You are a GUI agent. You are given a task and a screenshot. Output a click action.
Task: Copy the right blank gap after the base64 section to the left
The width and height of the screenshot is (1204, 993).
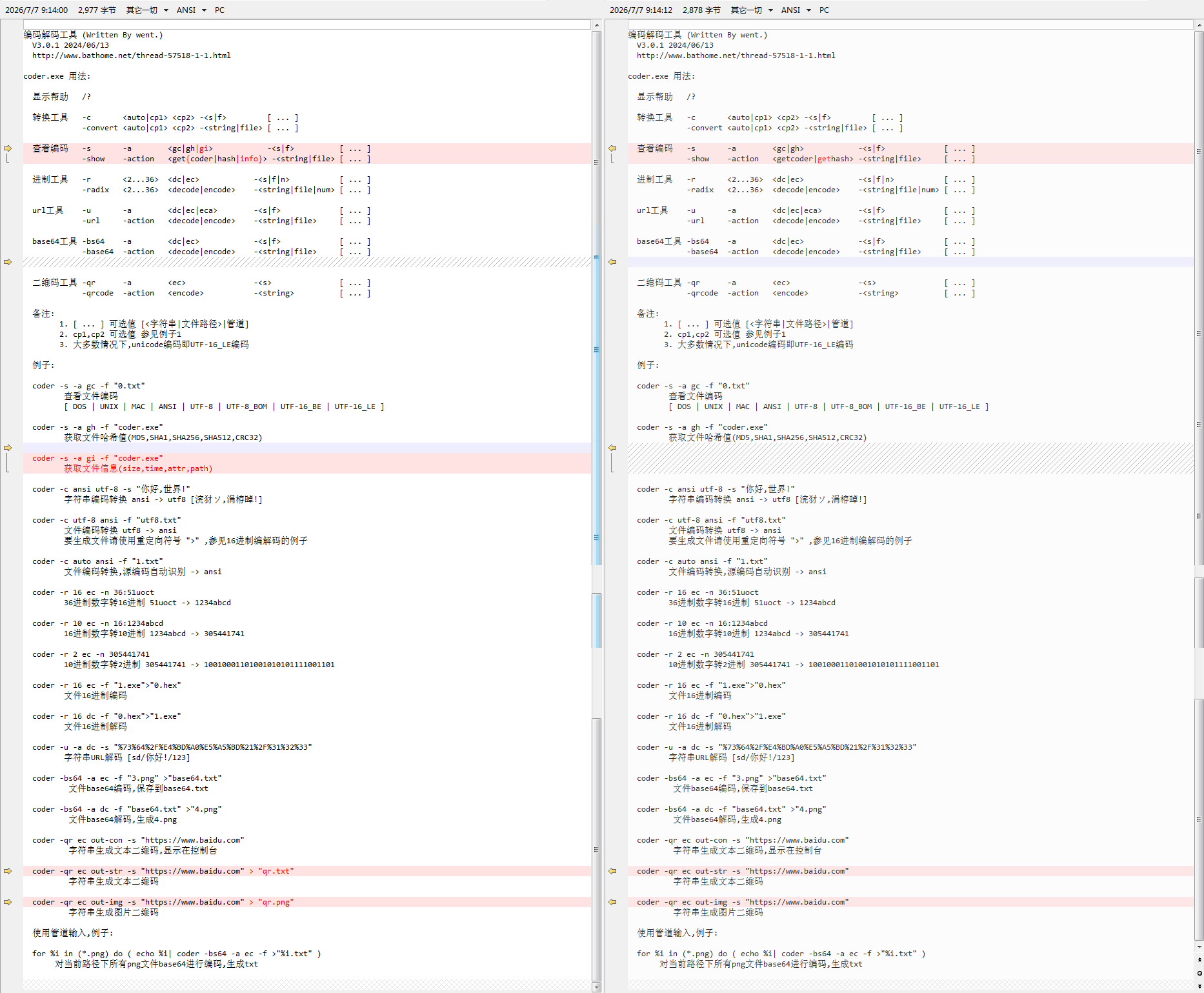(x=612, y=262)
